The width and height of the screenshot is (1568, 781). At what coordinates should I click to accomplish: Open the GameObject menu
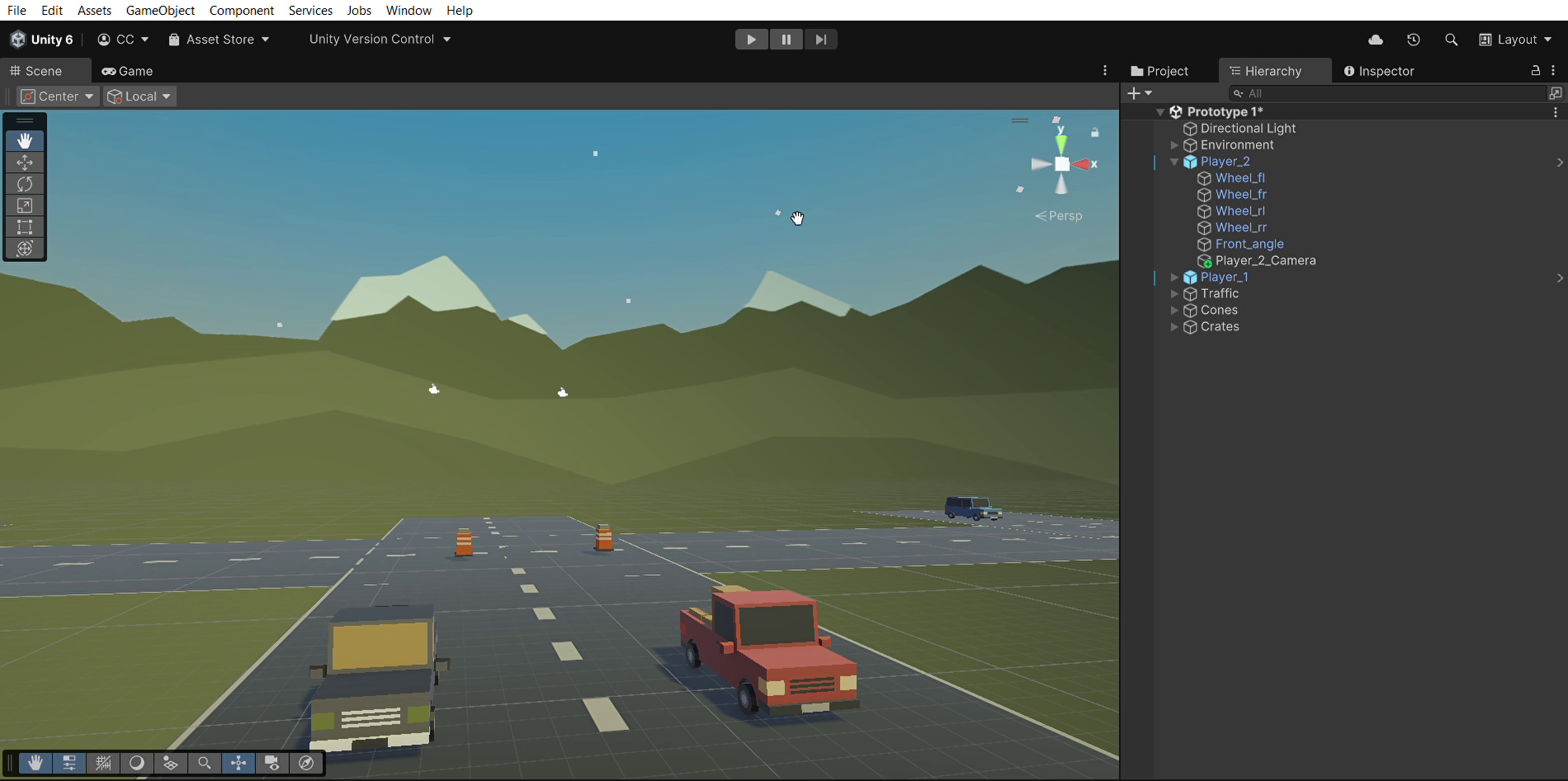(160, 10)
